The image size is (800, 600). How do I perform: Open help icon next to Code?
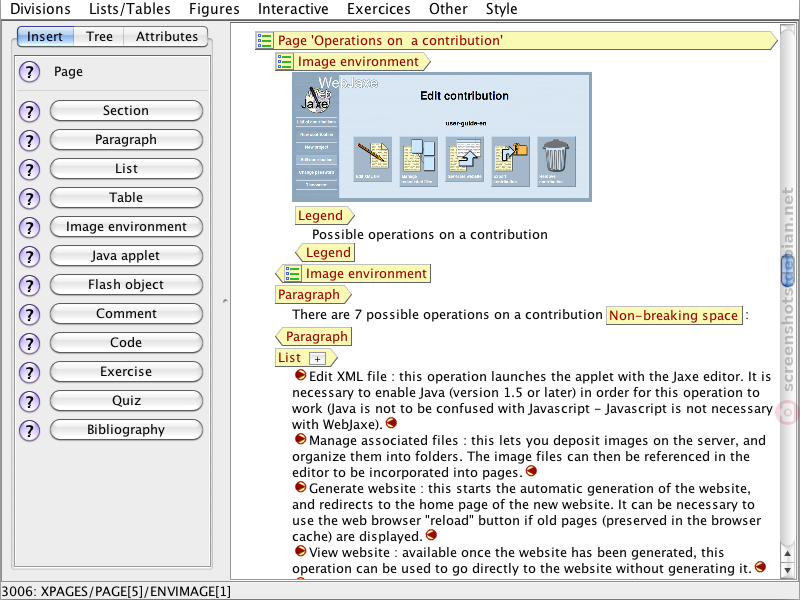(x=30, y=343)
